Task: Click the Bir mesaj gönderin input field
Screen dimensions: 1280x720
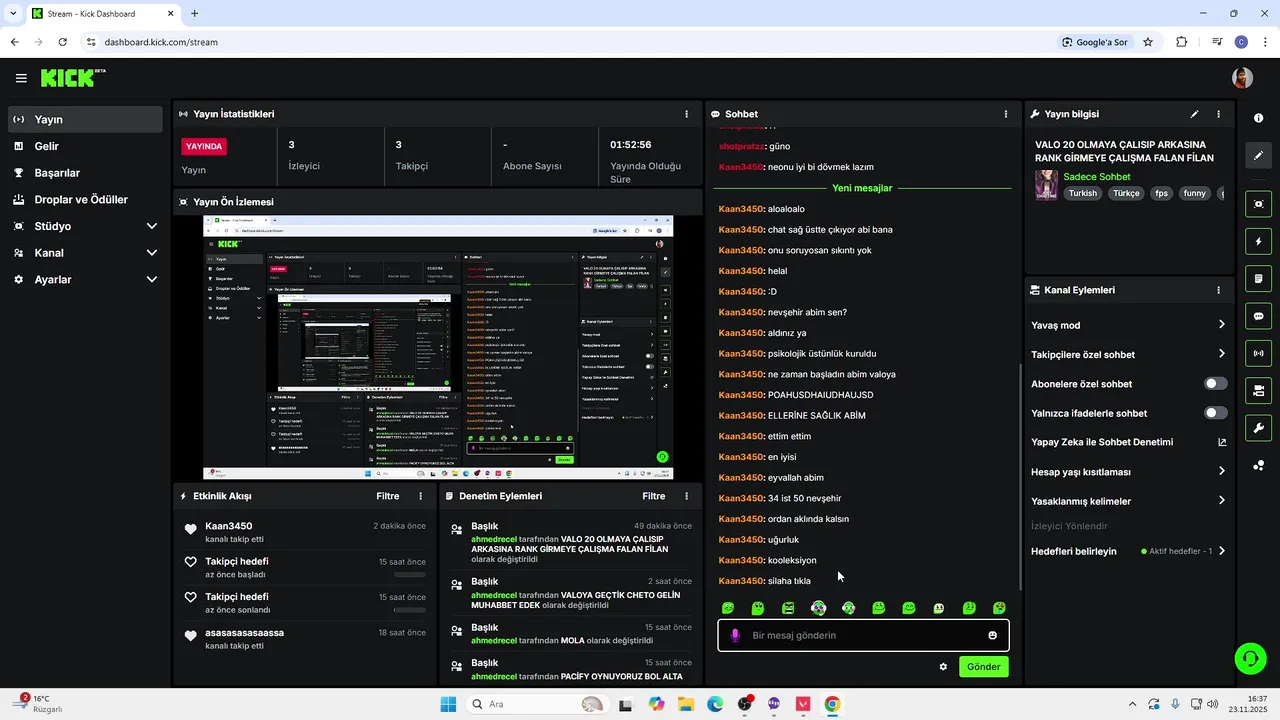Action: [863, 635]
